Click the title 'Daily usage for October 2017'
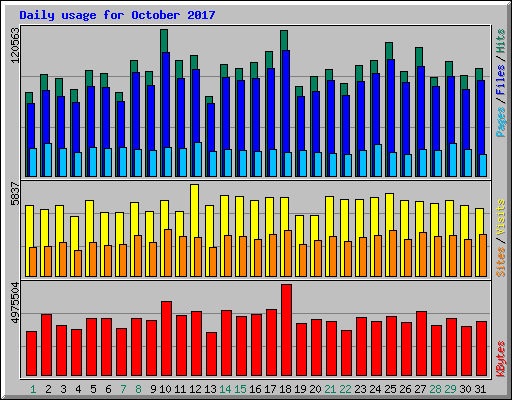Image resolution: width=512 pixels, height=400 pixels. click(117, 15)
